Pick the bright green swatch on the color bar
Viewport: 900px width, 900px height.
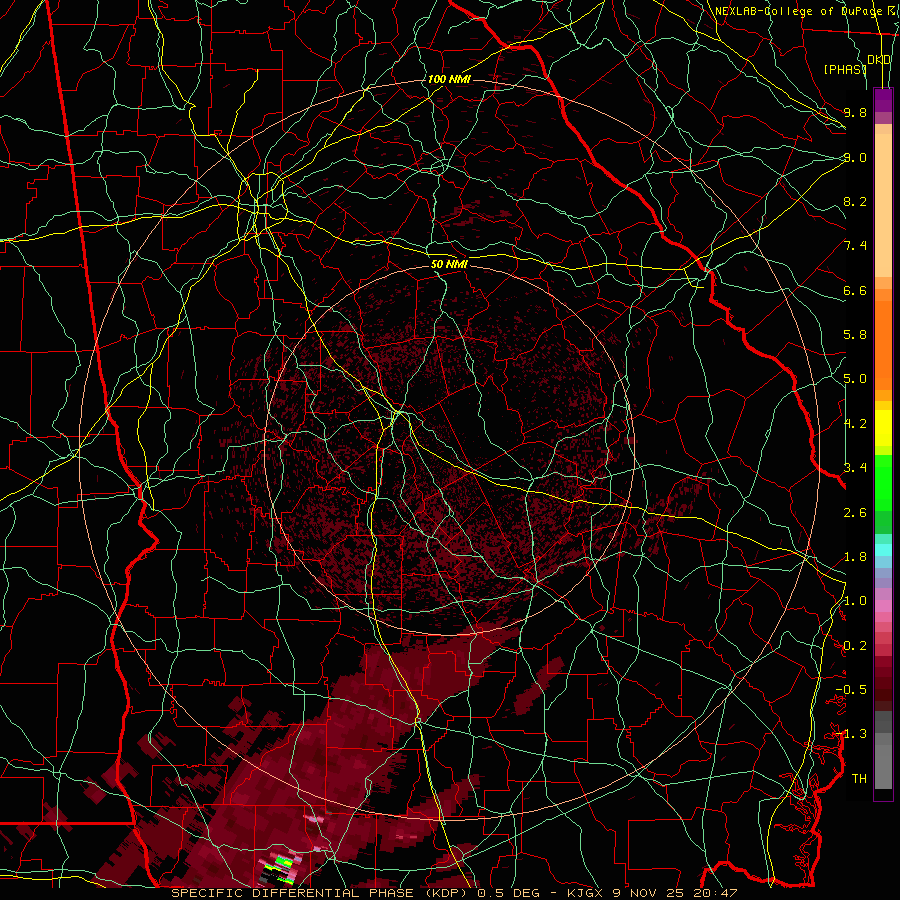883,482
